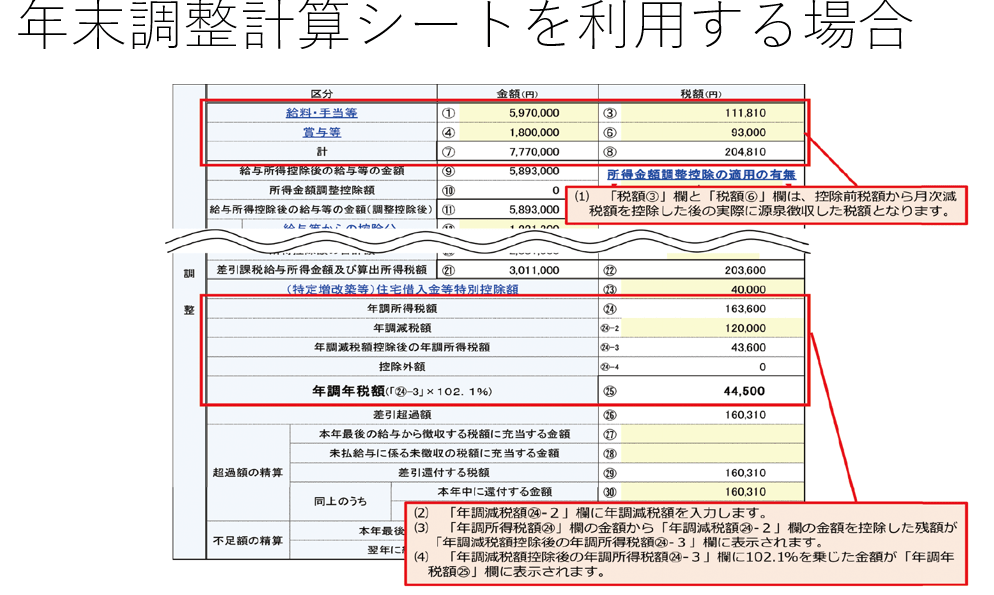
Task: Select the 給与所得控除後の給与等の金額 label in row ⑨
Action: tap(321, 171)
